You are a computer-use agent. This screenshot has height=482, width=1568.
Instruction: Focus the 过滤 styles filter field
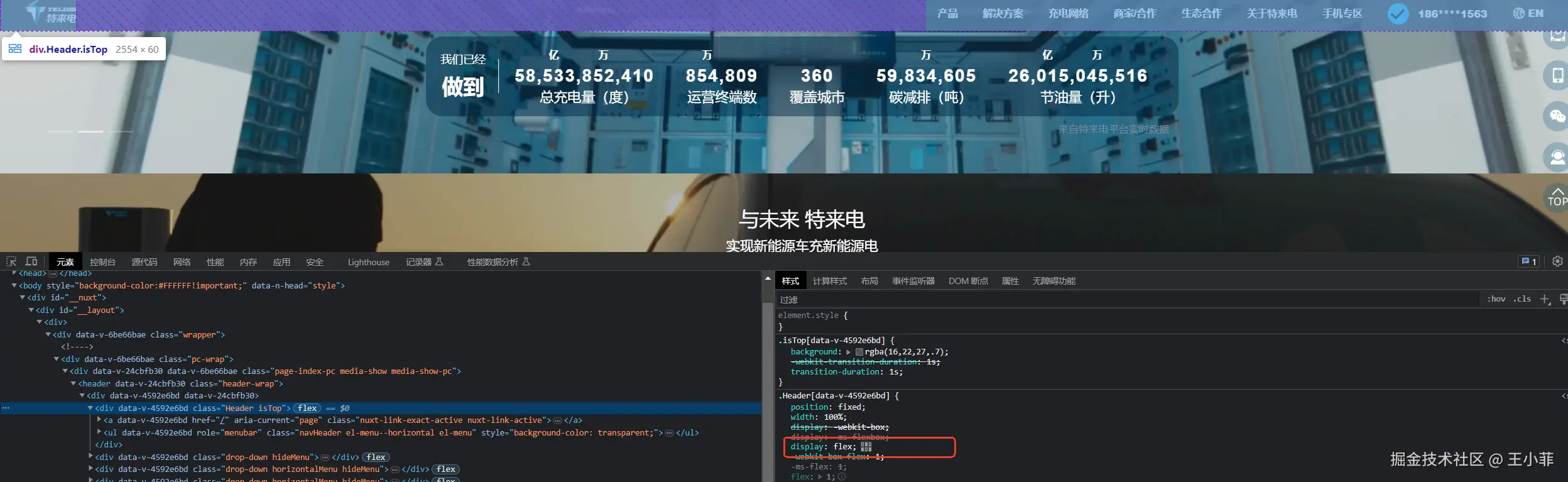(x=1128, y=300)
